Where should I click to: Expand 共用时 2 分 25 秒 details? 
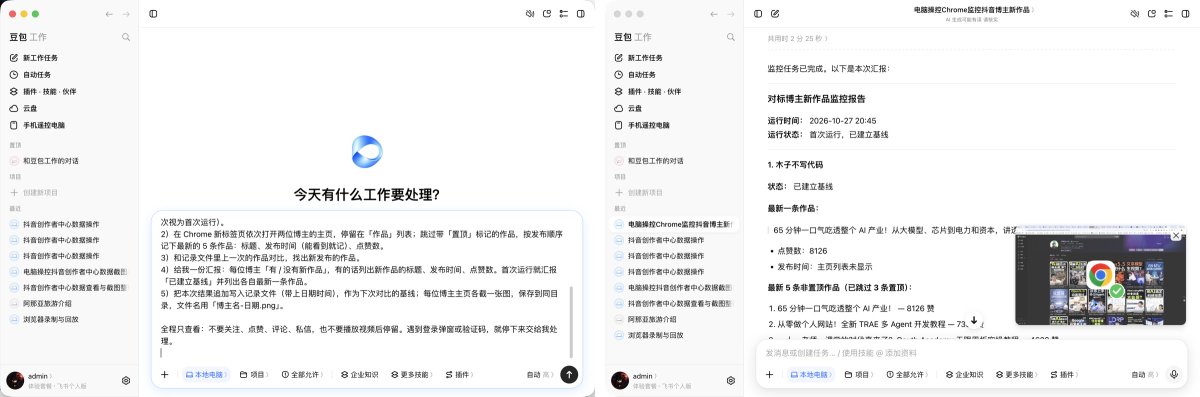[798, 39]
